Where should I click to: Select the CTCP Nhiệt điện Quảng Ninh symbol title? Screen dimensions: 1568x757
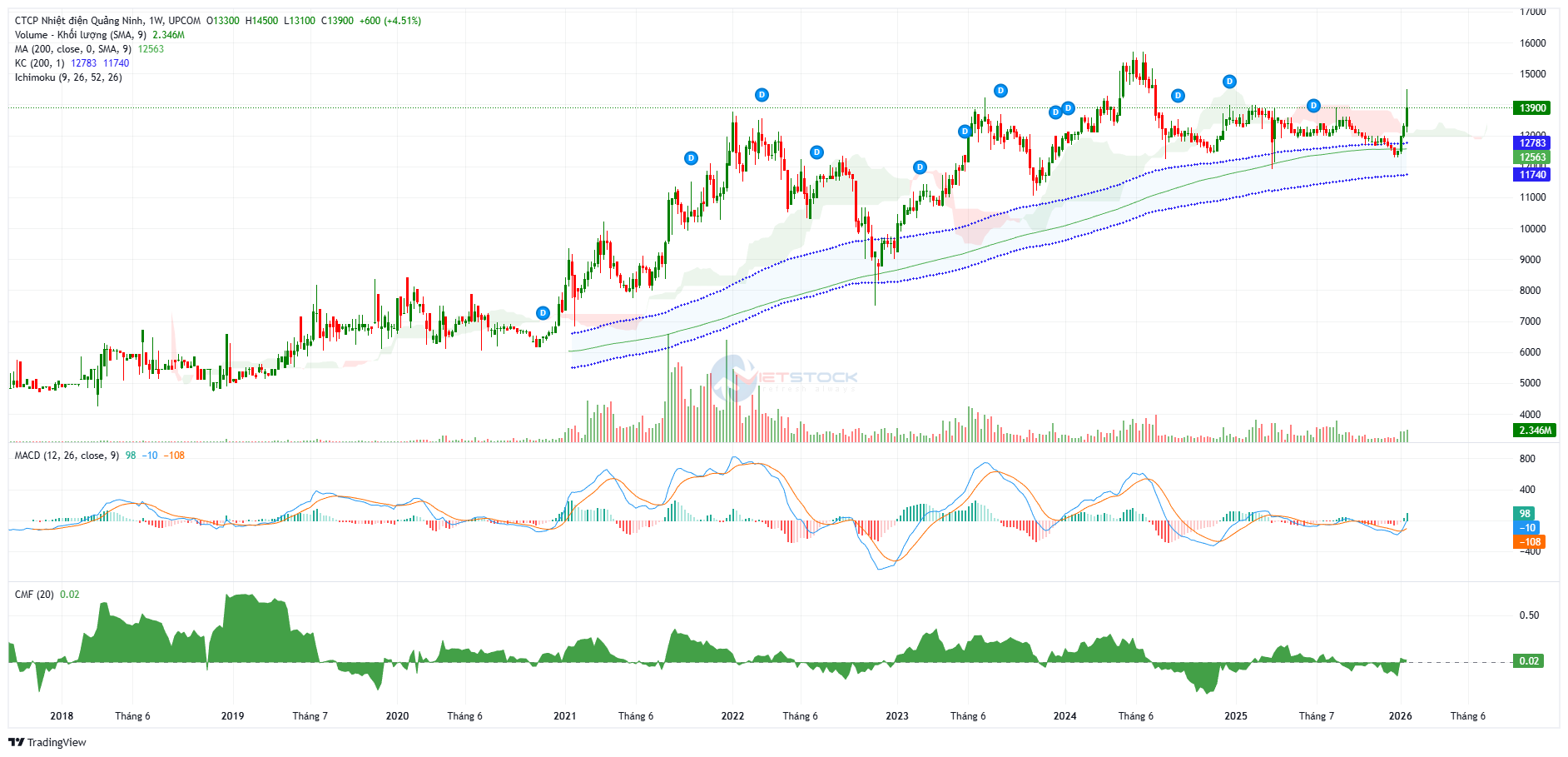pyautogui.click(x=107, y=21)
